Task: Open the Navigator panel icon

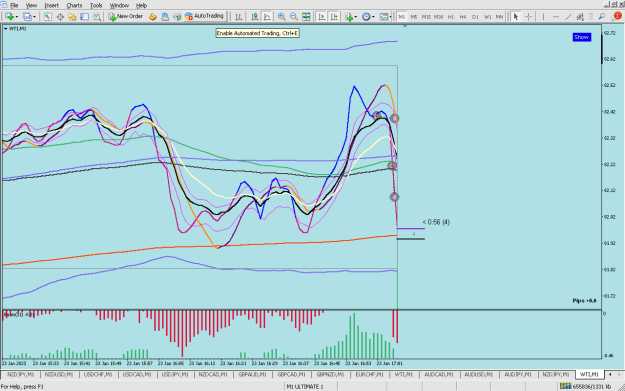Action: 72,16
